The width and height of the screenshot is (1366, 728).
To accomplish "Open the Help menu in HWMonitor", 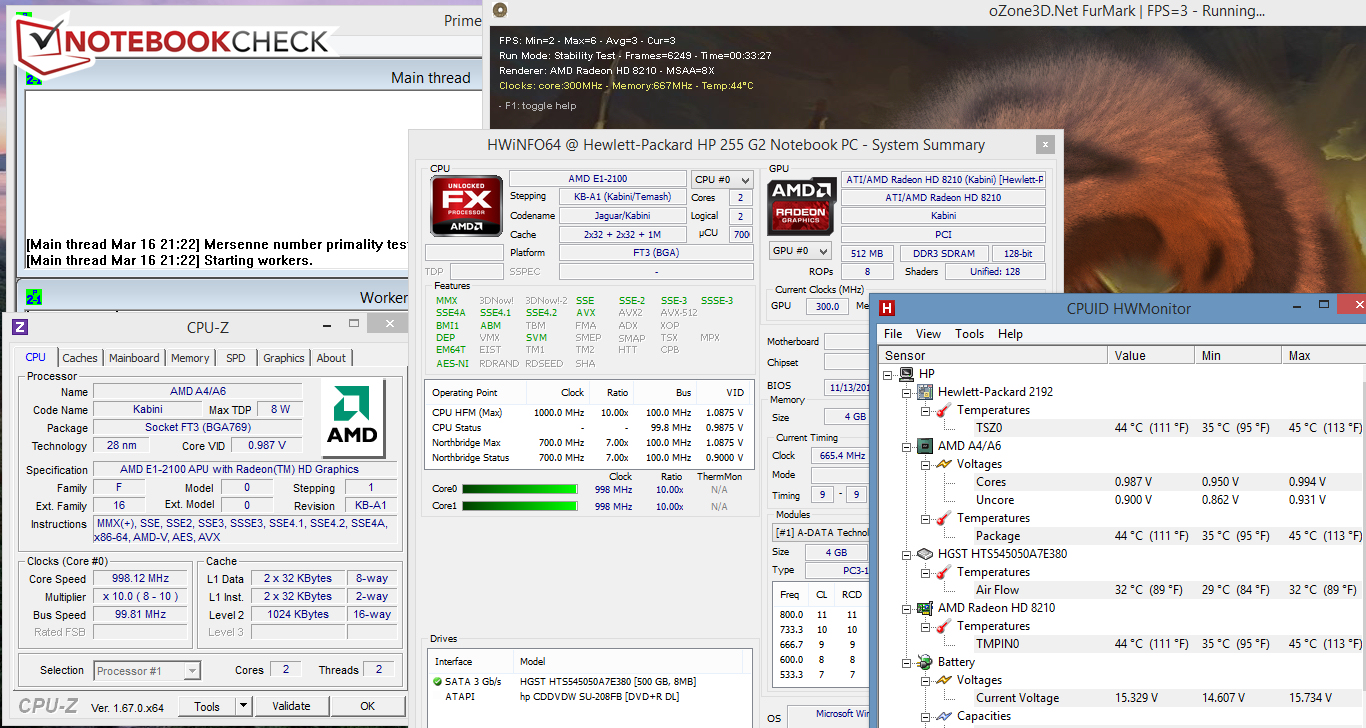I will pyautogui.click(x=1010, y=334).
